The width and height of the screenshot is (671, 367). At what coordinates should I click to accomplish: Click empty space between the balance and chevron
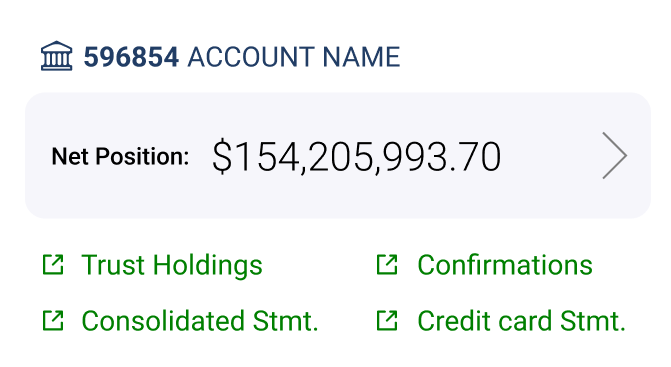551,156
